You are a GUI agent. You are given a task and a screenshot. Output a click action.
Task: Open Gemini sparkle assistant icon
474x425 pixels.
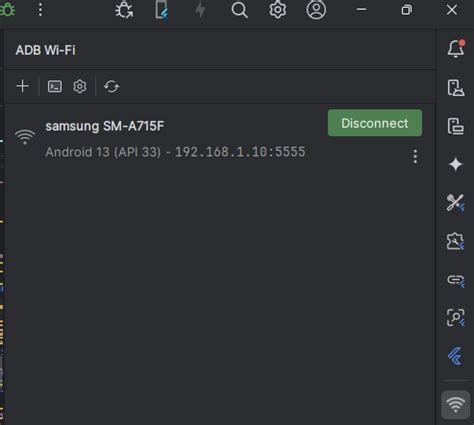tap(455, 165)
